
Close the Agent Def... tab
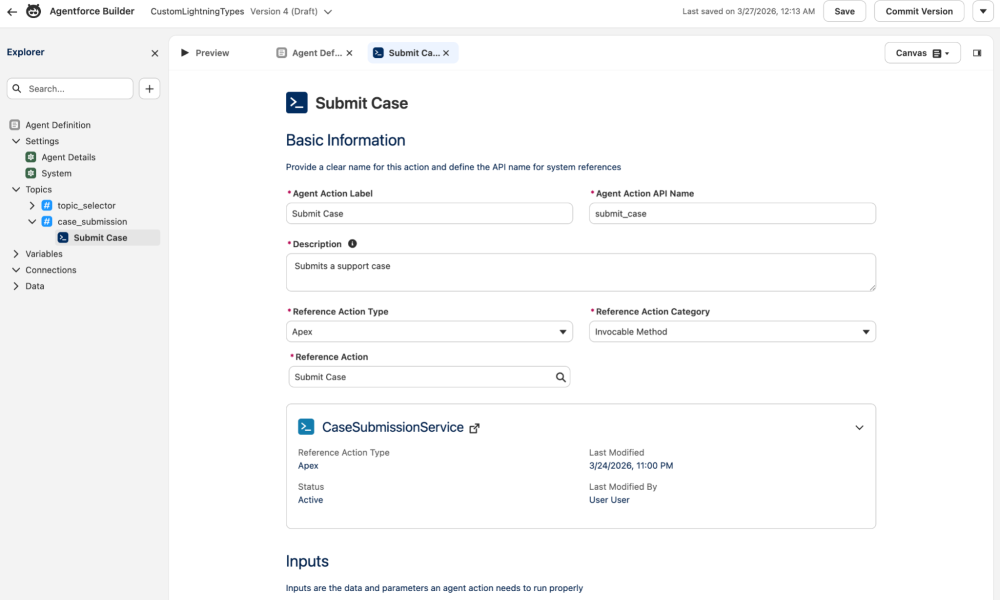point(349,54)
